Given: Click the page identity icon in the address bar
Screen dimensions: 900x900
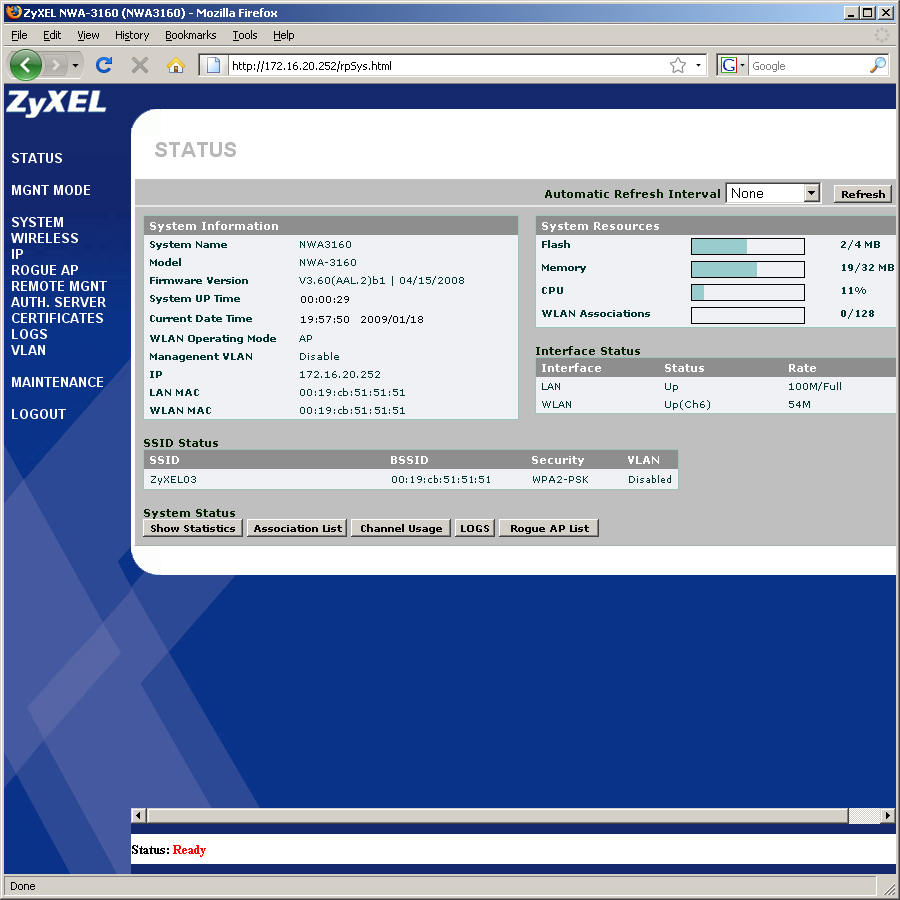Looking at the screenshot, I should pos(214,65).
